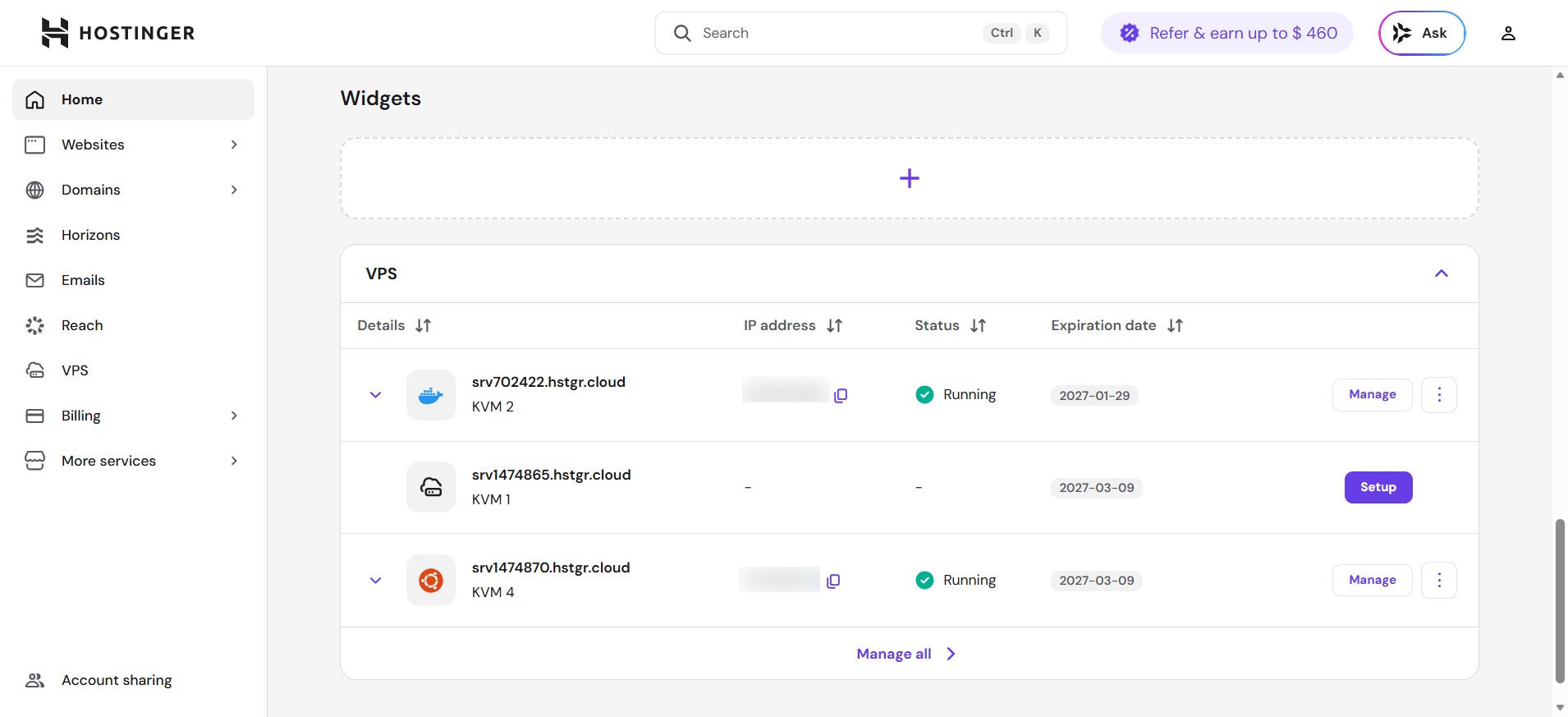The image size is (1568, 717).
Task: Open the user profile icon
Action: (1508, 33)
